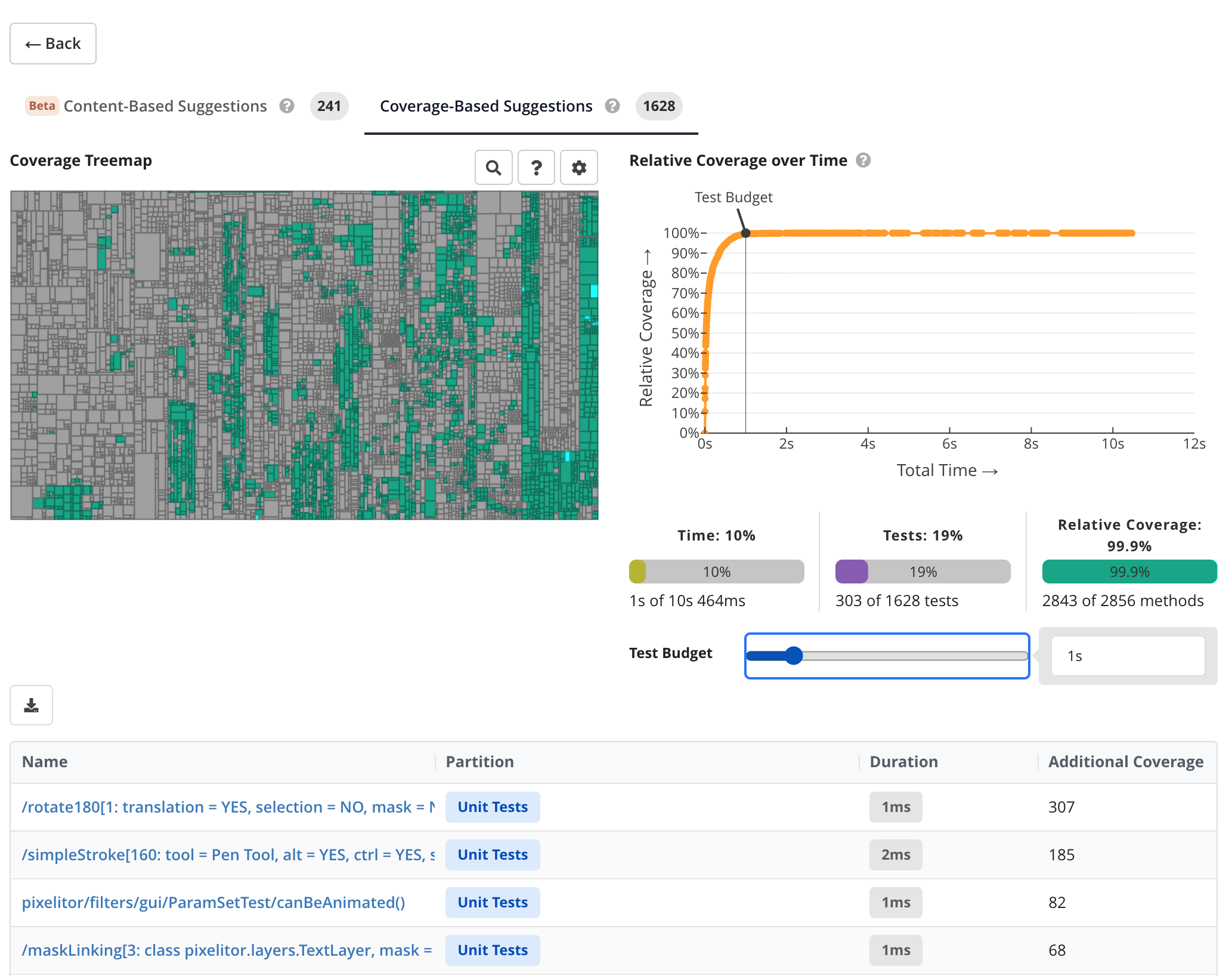Click the 241 suggestions count badge
1232x976 pixels.
coord(329,106)
